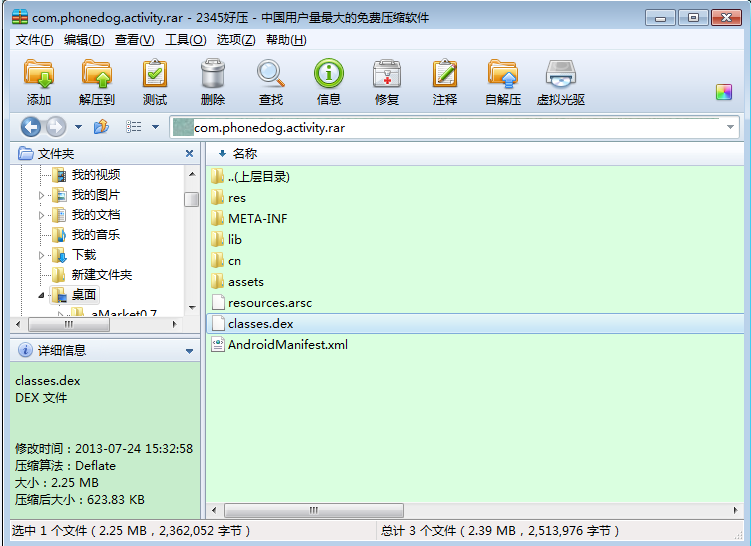Image resolution: width=751 pixels, height=546 pixels.
Task: Sort by the 名称 column header
Action: tap(245, 154)
